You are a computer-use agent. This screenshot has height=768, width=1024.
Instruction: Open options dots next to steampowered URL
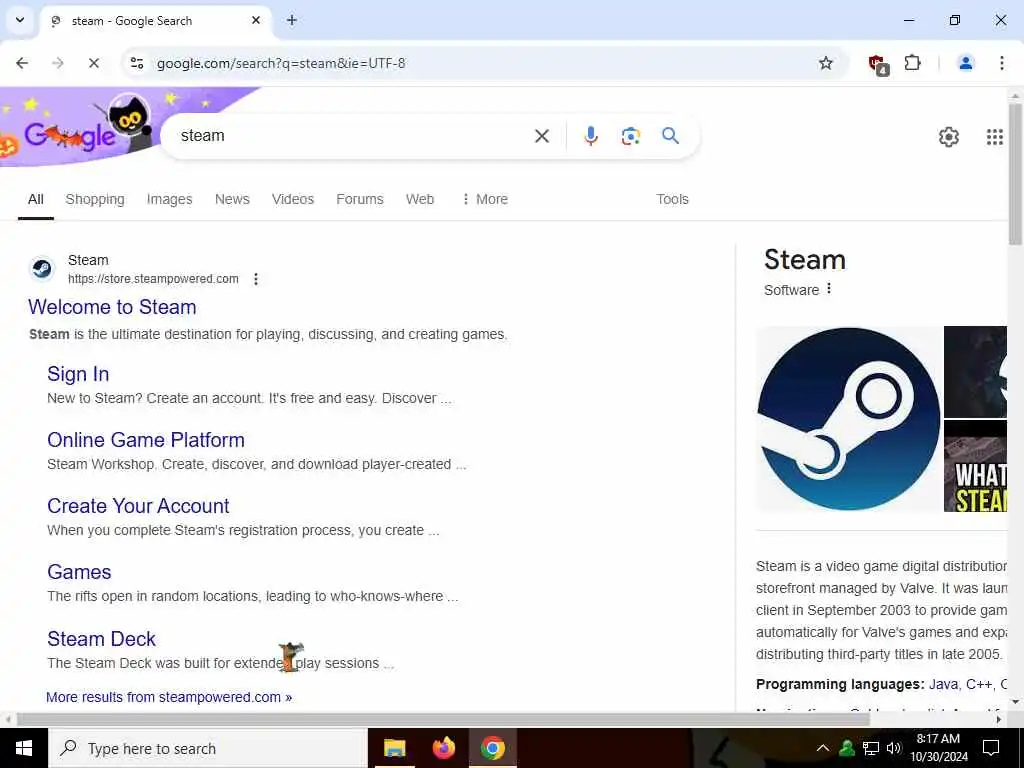pos(256,279)
